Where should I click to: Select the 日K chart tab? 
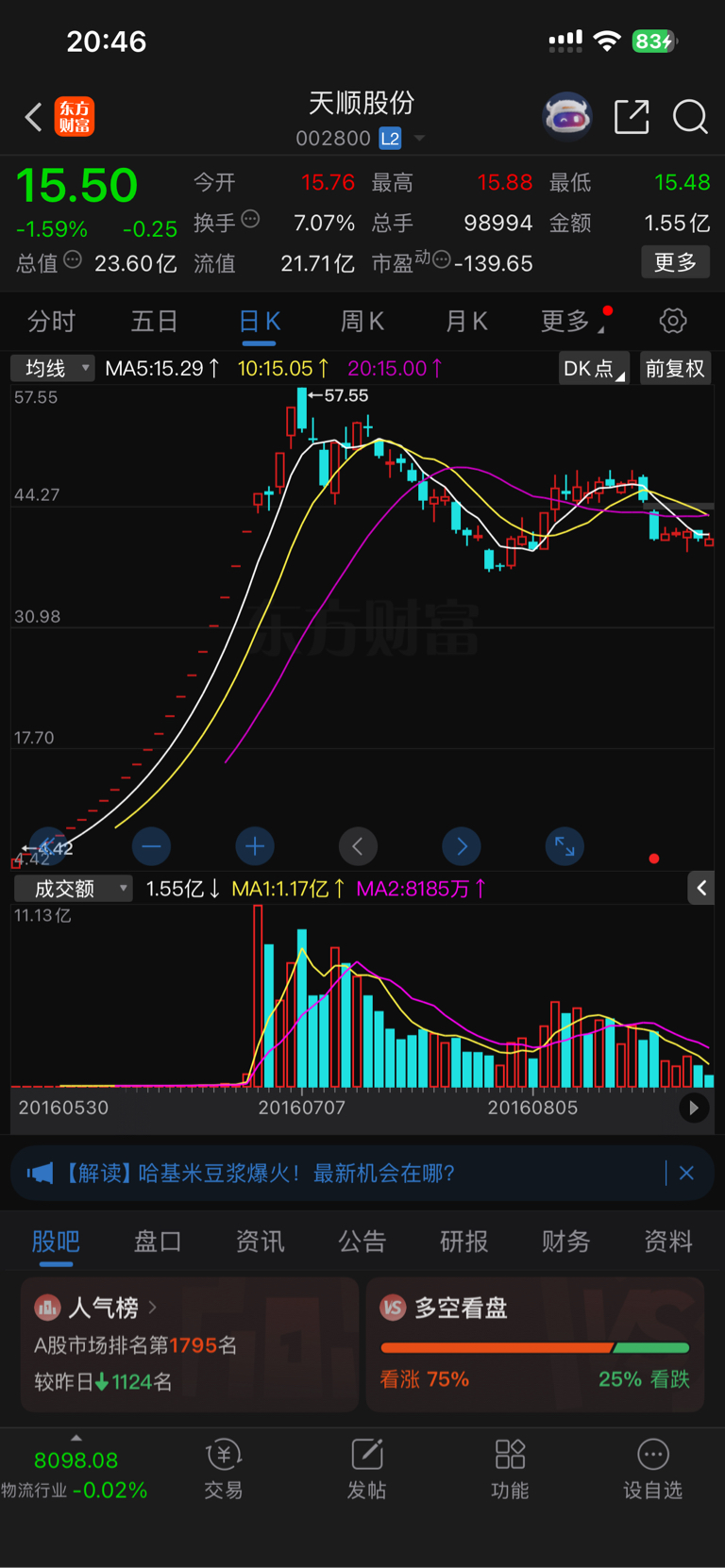coord(260,322)
